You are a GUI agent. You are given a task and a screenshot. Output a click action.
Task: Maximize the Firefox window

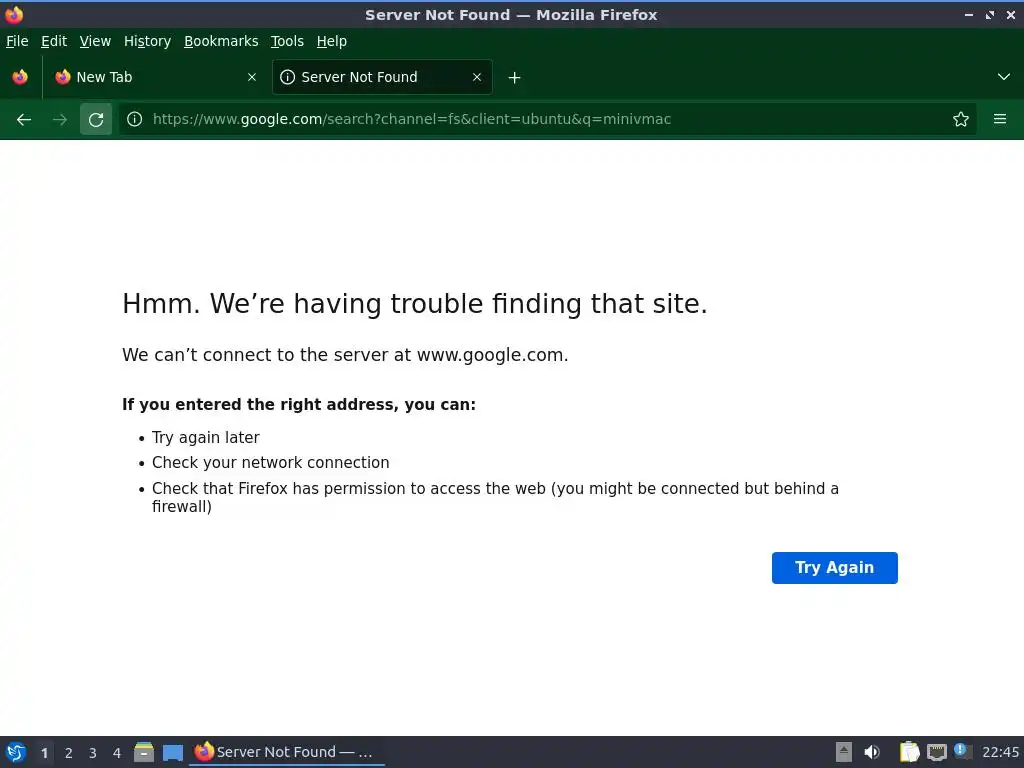990,14
